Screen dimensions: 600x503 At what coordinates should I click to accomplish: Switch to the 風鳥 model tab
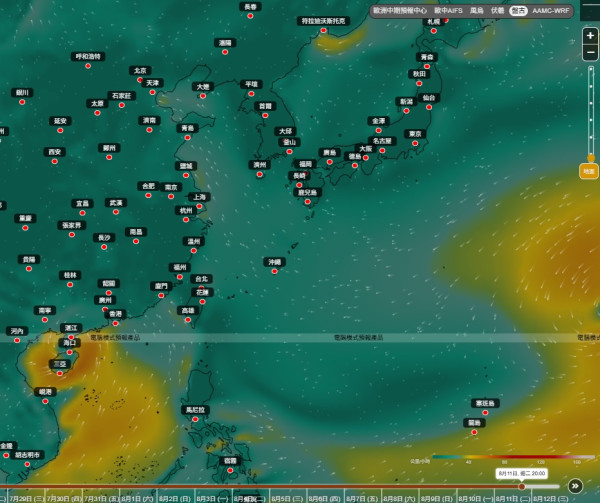tap(477, 11)
